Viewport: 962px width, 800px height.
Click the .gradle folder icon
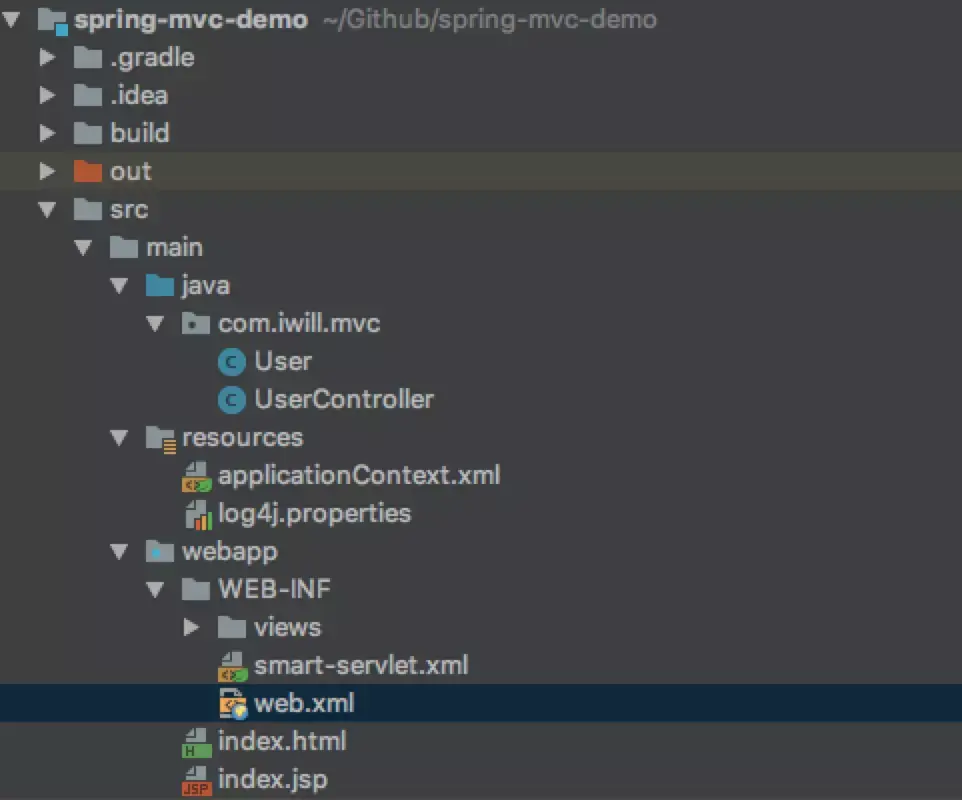pos(88,58)
